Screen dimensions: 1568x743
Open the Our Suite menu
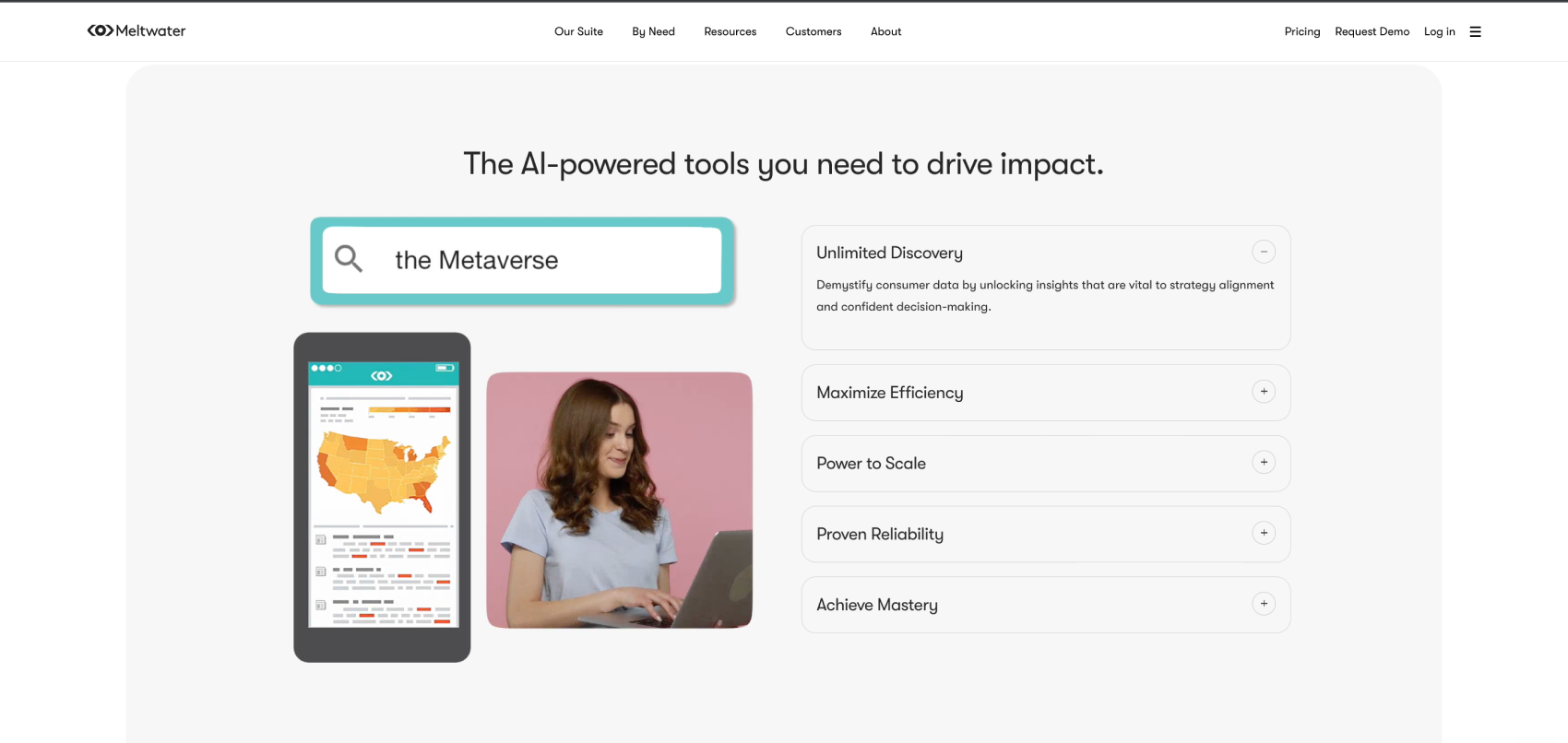click(578, 31)
